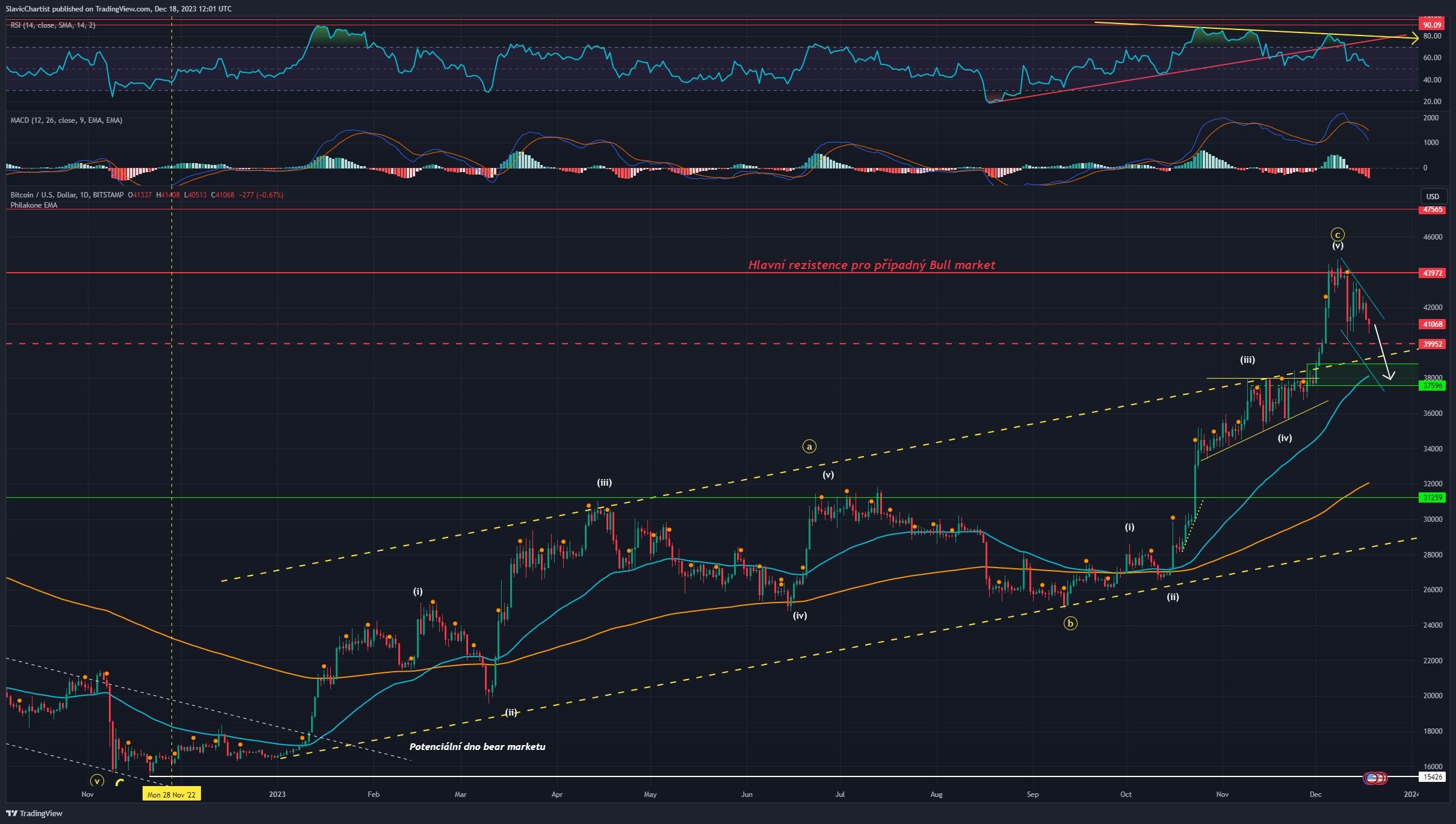Click the (v) wave label under circled c
Viewport: 1456px width, 824px height.
1337,246
